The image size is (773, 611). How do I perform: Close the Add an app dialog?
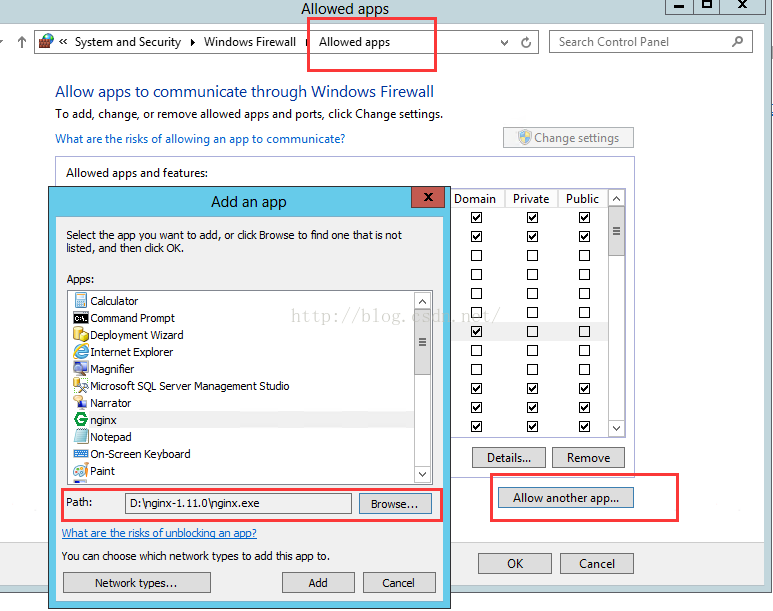[x=428, y=197]
